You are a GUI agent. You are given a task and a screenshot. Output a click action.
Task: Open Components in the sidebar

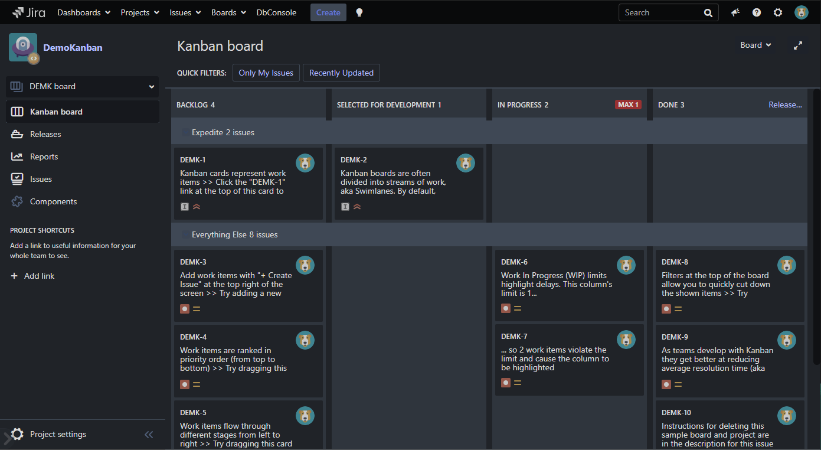click(53, 201)
